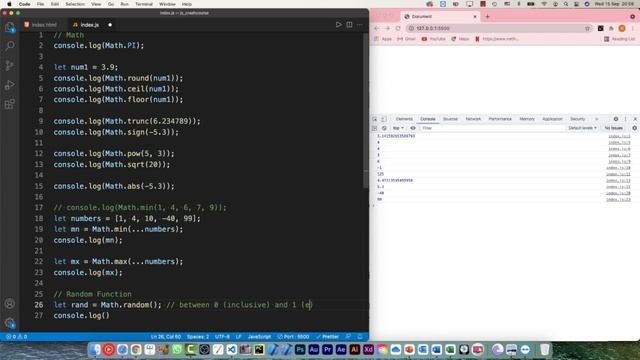
Task: Open the View menu in the menu bar
Action: pos(96,4)
